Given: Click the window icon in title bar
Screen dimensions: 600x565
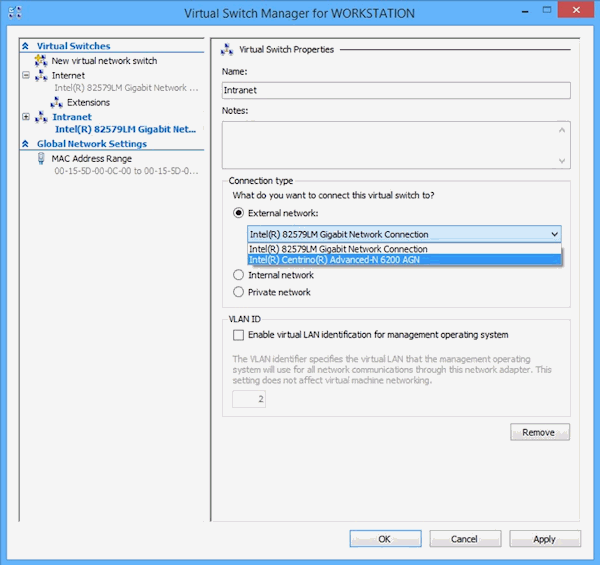Looking at the screenshot, I should click(x=15, y=13).
